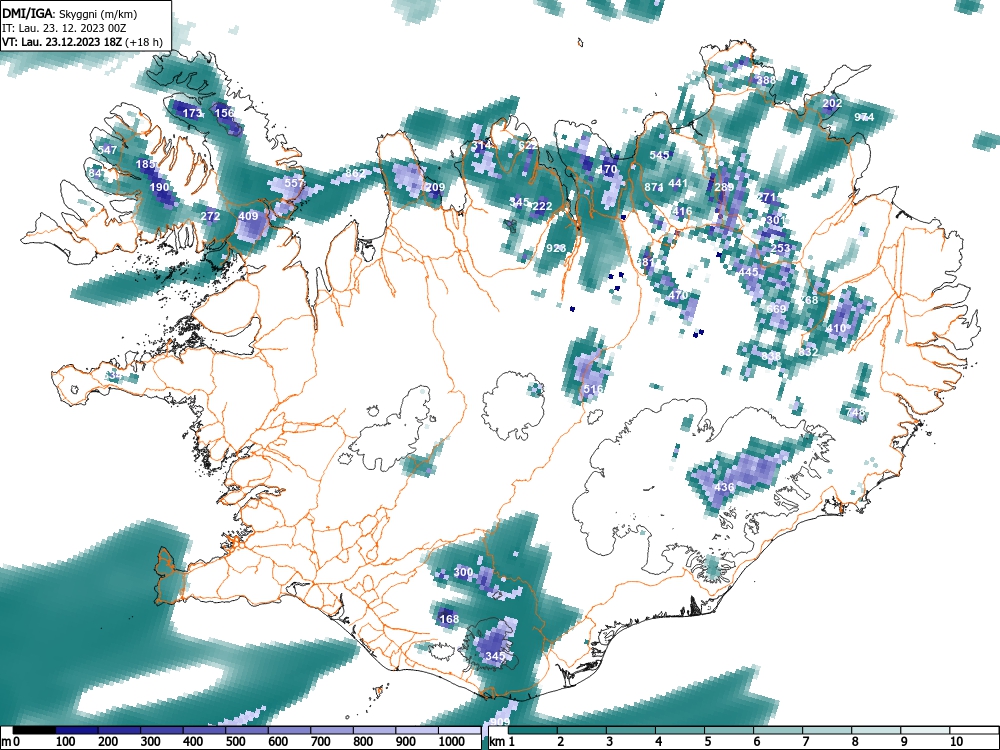
Task: Click the visibility value '289' on the map
Action: tap(724, 188)
